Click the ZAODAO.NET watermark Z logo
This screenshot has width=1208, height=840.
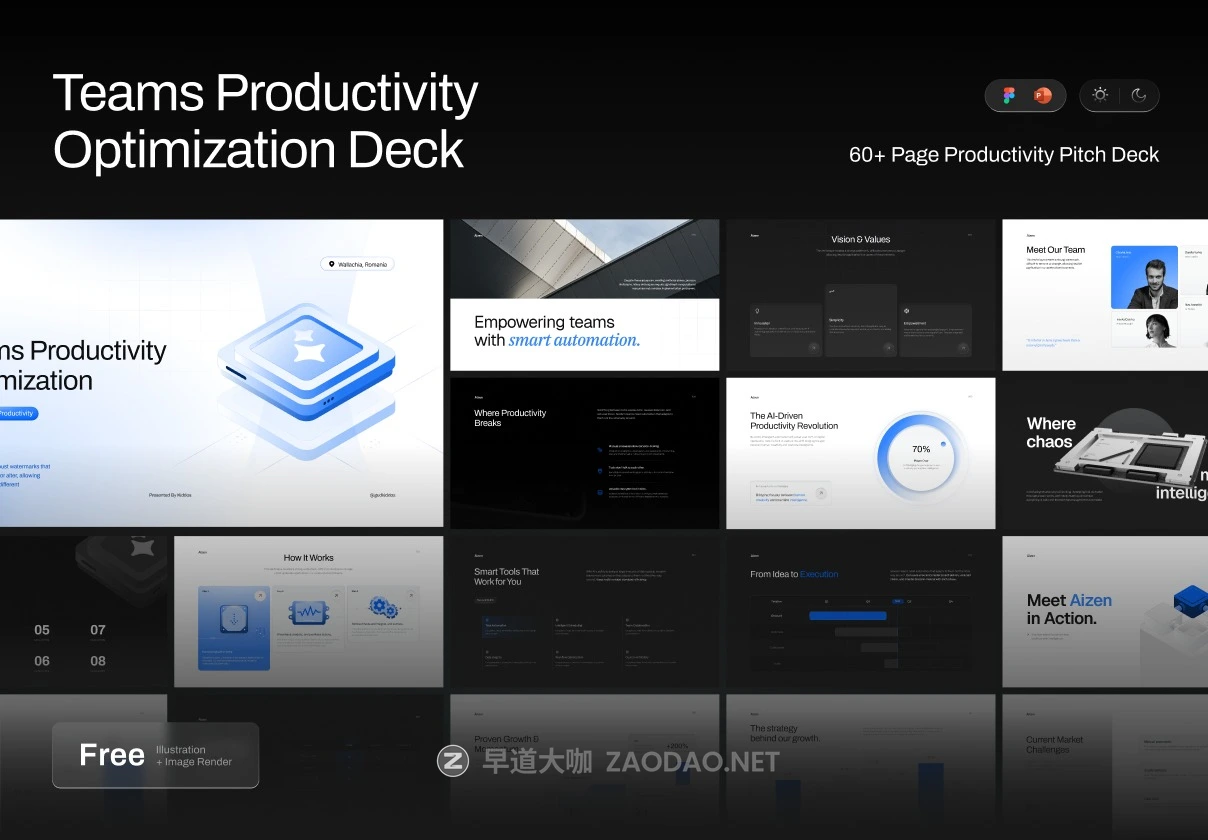coord(453,762)
